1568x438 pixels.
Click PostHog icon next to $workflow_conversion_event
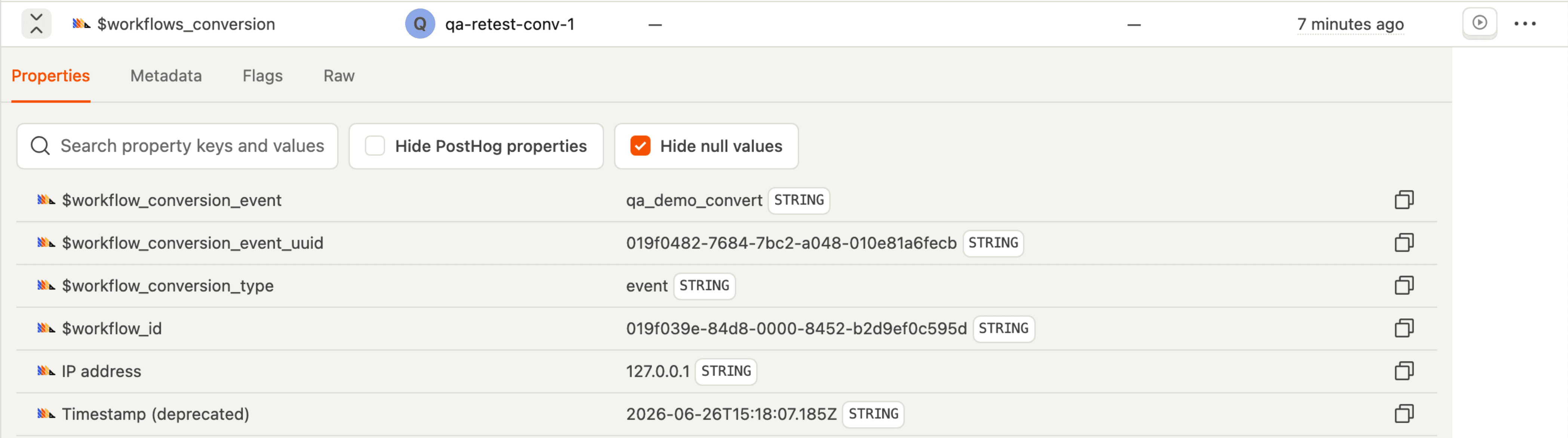46,200
